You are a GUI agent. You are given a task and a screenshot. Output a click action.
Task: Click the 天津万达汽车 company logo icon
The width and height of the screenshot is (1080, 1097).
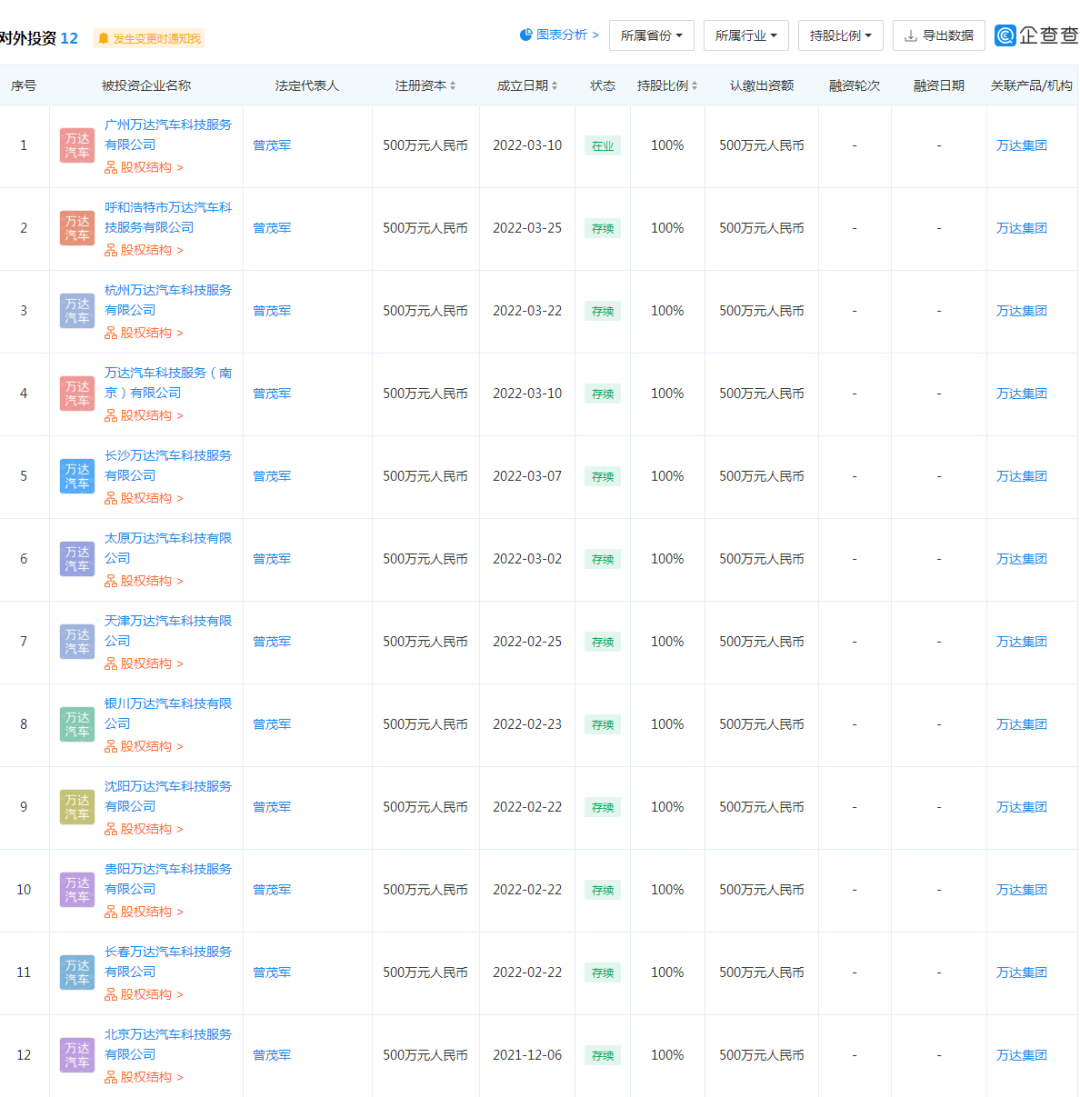[77, 641]
